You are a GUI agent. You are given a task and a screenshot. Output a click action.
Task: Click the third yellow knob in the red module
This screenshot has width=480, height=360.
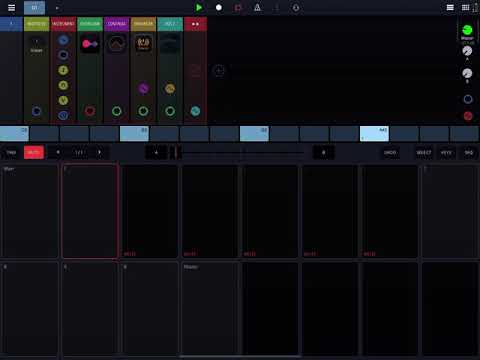tap(63, 100)
